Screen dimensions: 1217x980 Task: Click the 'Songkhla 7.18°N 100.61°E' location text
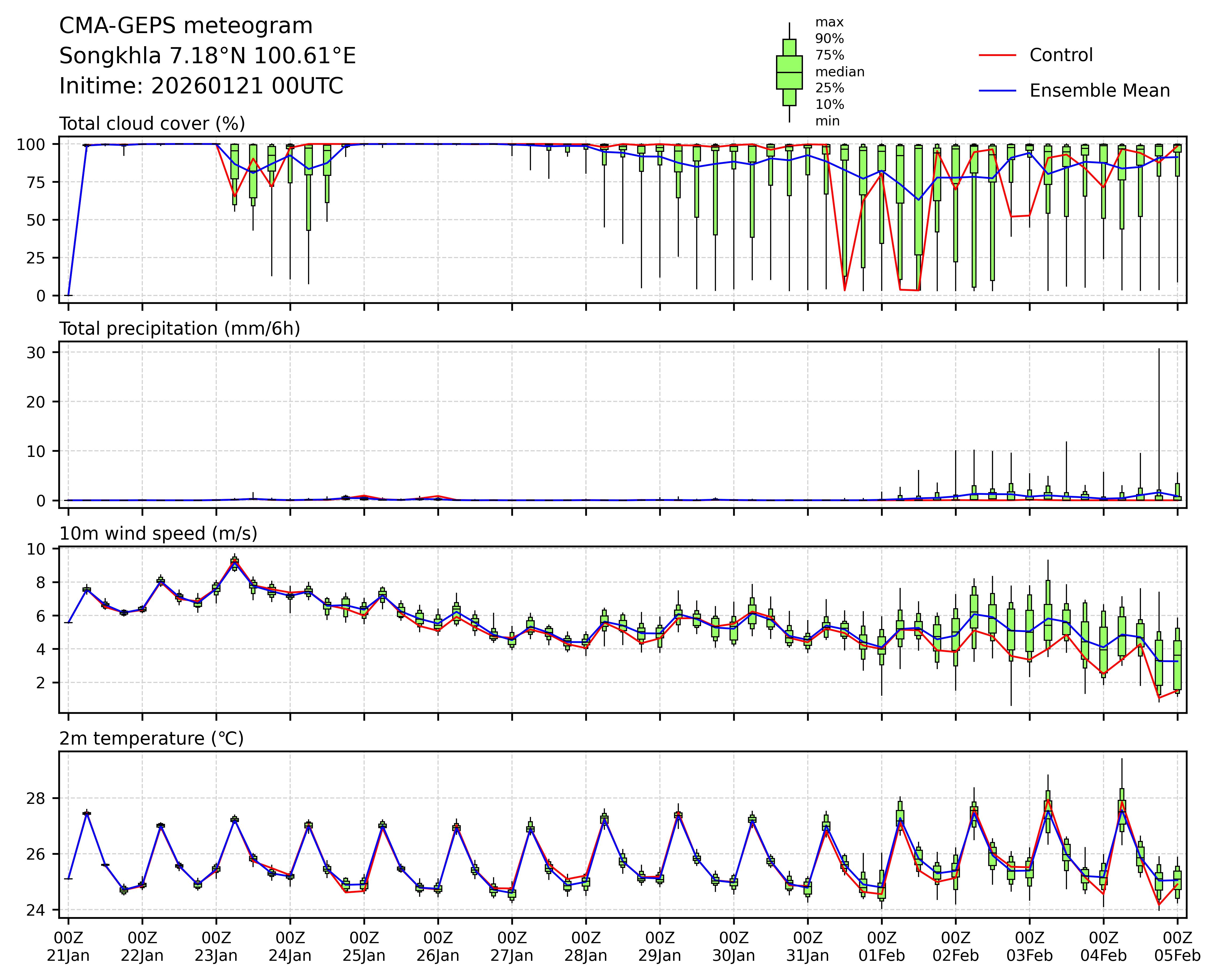coord(207,56)
